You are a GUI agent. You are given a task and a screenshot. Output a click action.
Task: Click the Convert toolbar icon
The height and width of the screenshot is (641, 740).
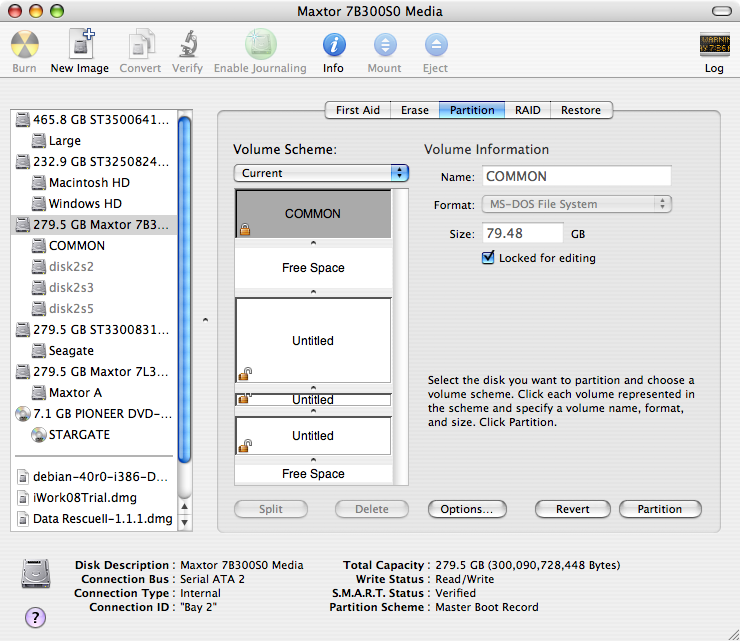click(x=140, y=45)
